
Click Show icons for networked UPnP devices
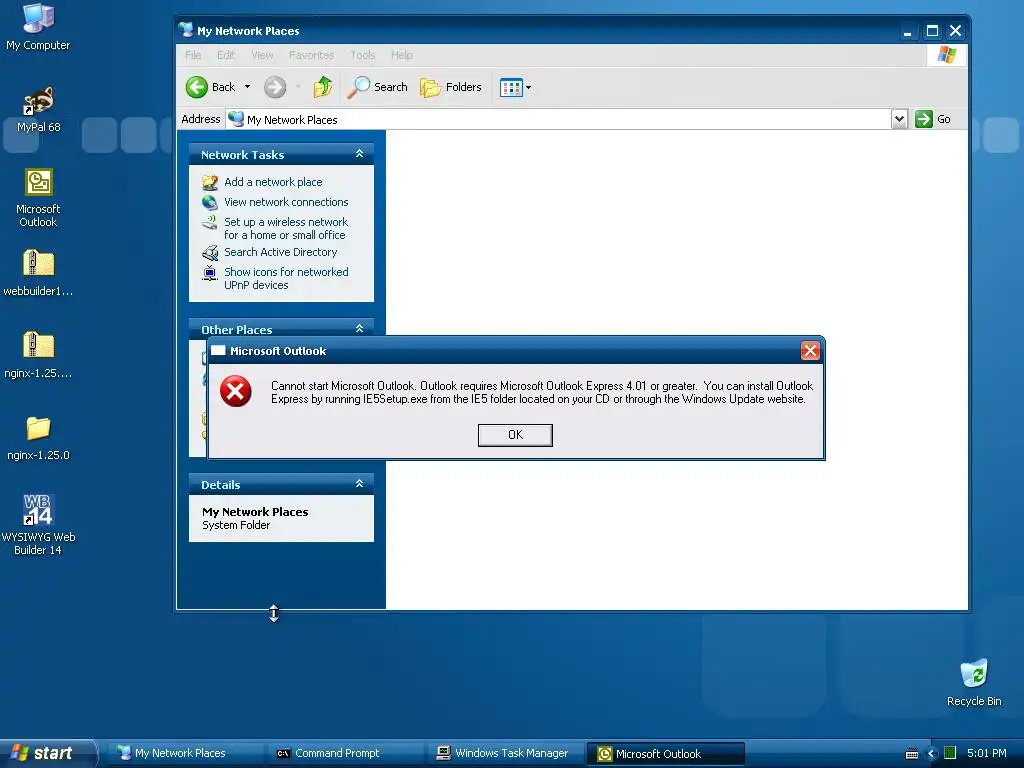click(x=286, y=278)
